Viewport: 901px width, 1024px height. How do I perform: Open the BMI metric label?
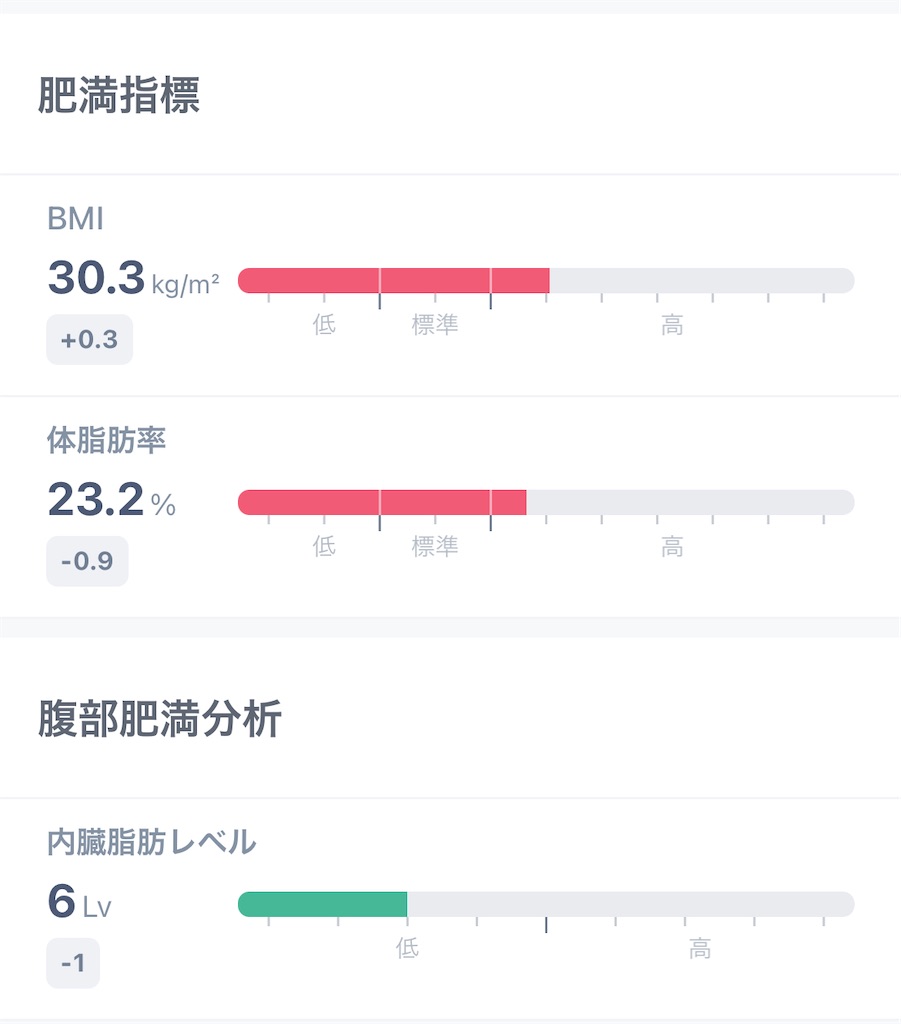click(x=76, y=218)
